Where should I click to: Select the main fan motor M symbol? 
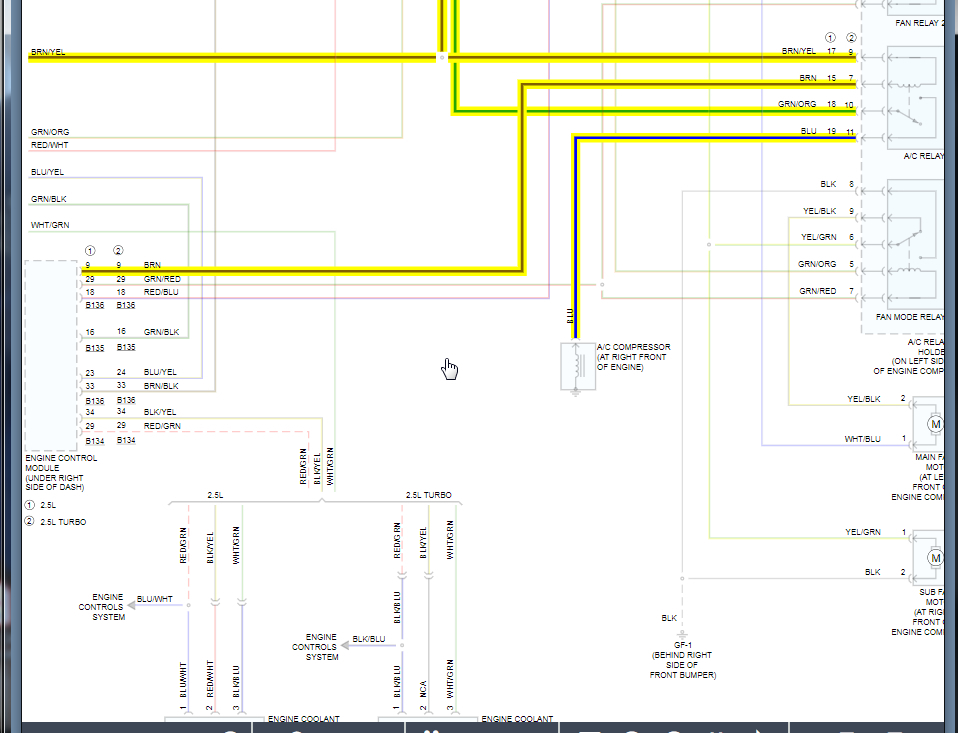point(935,424)
